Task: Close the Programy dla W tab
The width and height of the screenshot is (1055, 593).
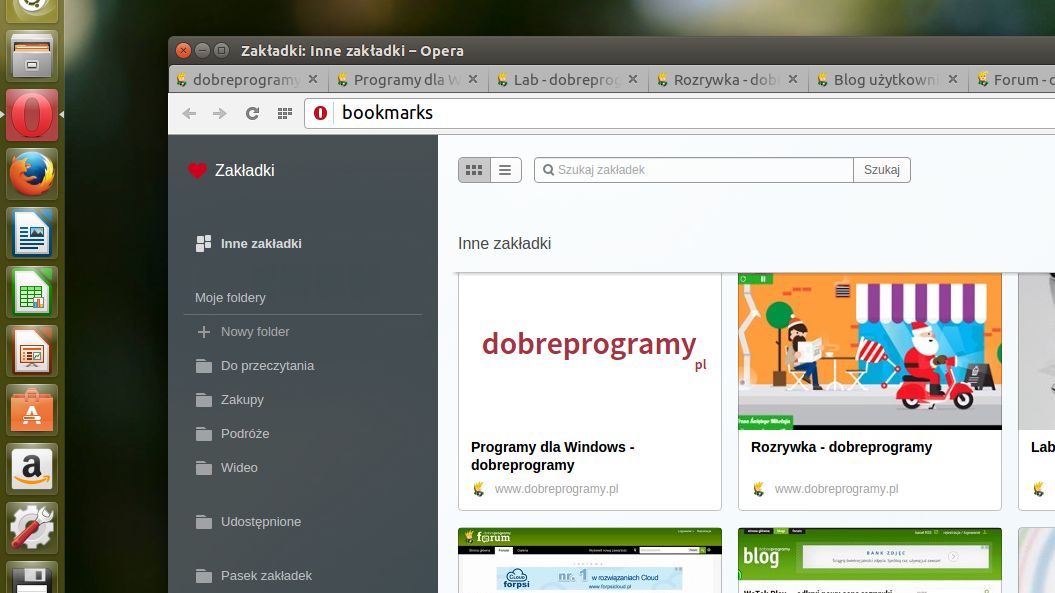Action: click(x=473, y=79)
